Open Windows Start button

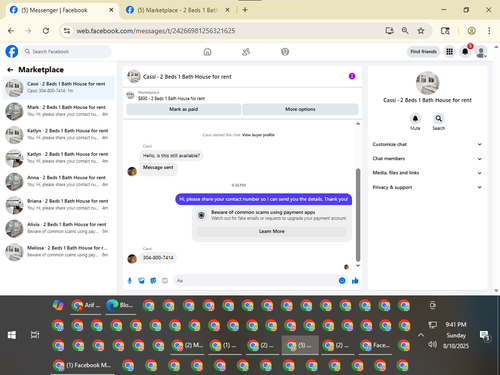click(12, 335)
